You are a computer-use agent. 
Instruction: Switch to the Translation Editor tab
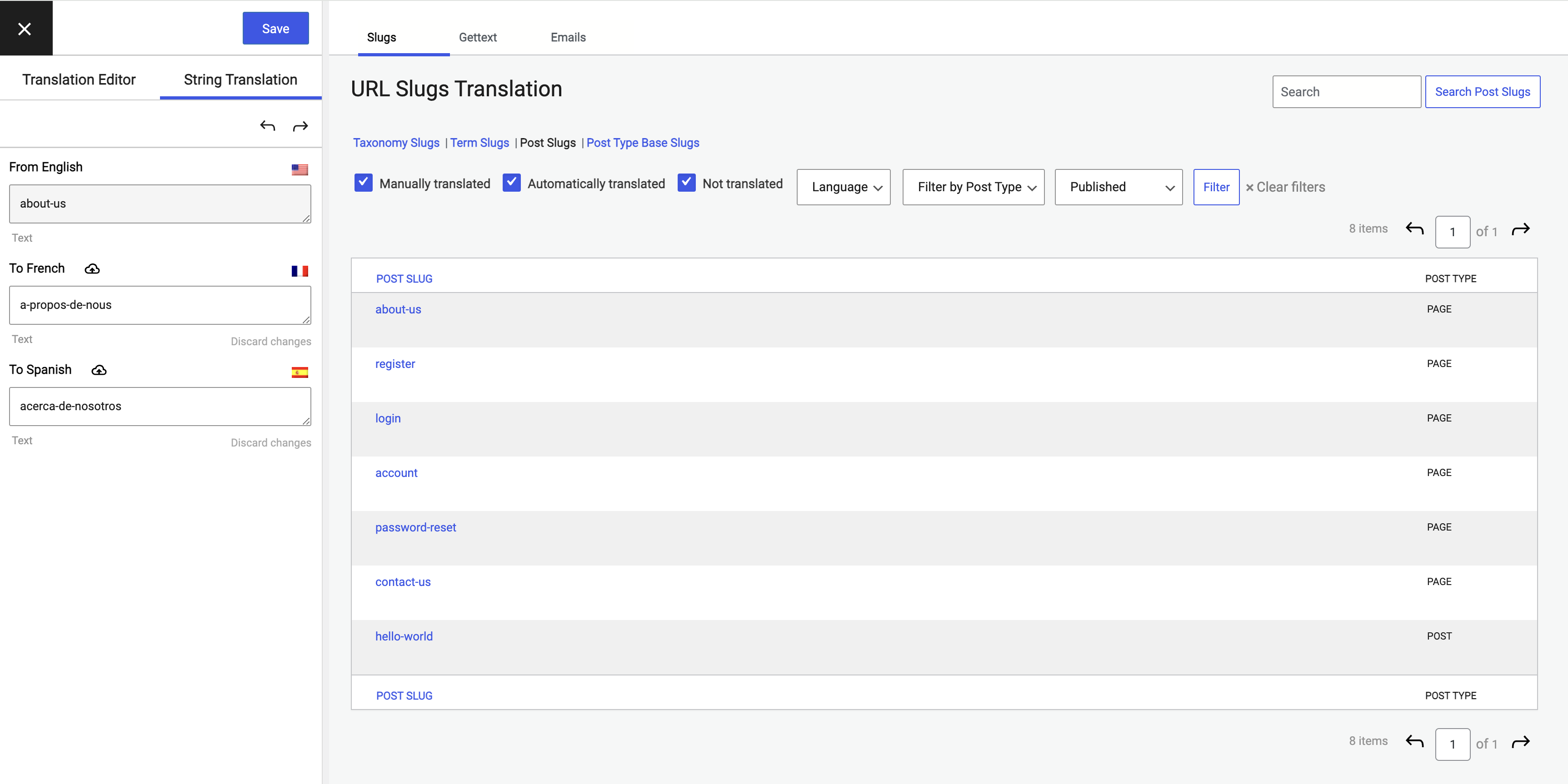[79, 79]
